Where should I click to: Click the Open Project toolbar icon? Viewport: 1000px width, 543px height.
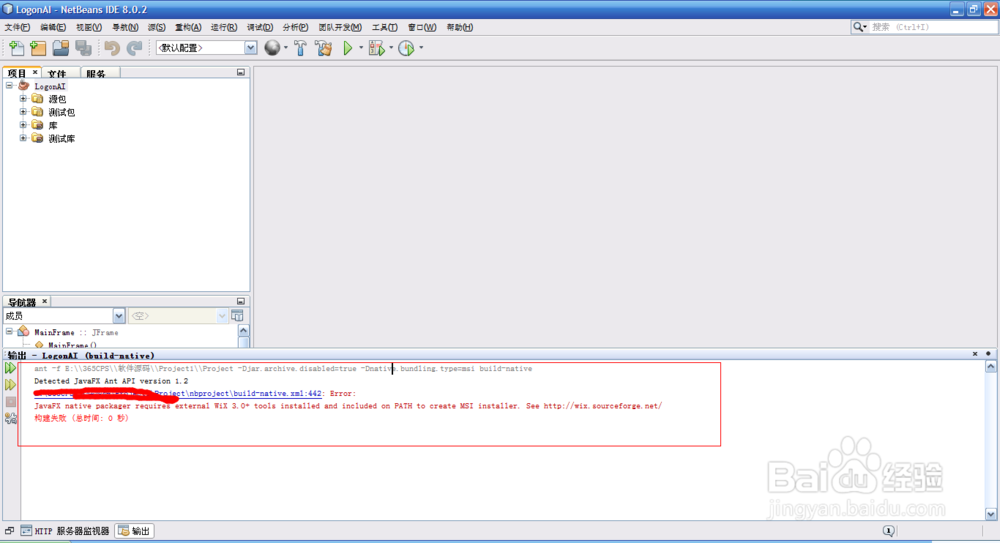pos(61,48)
